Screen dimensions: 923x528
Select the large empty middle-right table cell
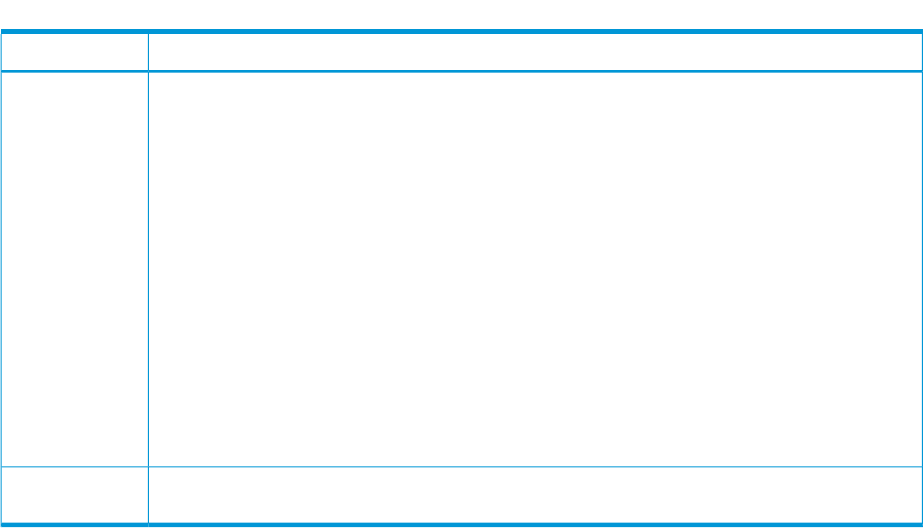coord(535,269)
